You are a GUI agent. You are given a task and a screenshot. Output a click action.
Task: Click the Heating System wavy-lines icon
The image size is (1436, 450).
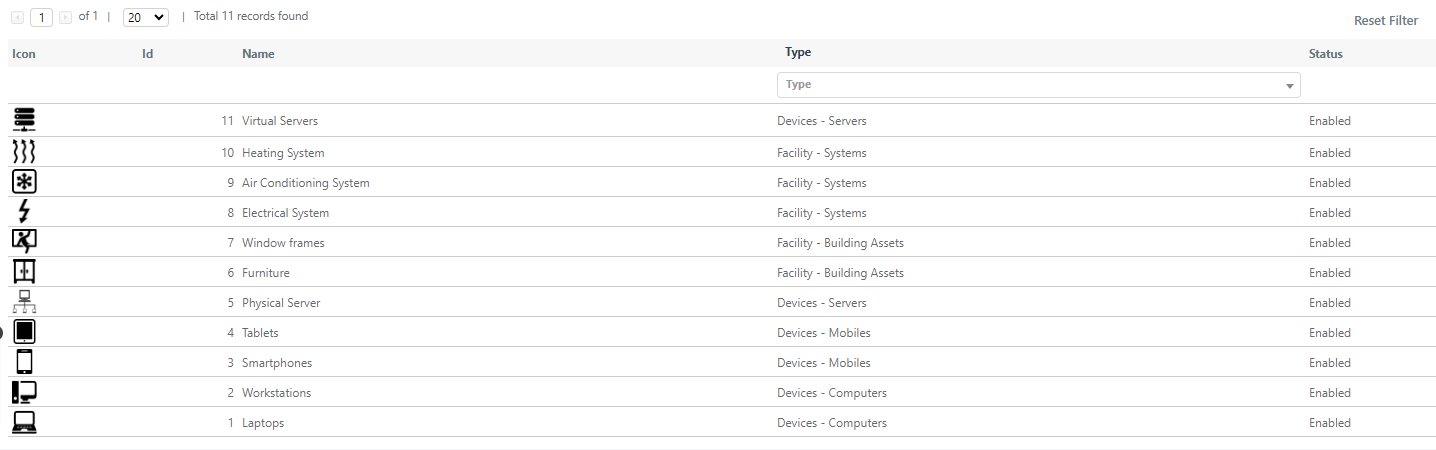coord(24,152)
